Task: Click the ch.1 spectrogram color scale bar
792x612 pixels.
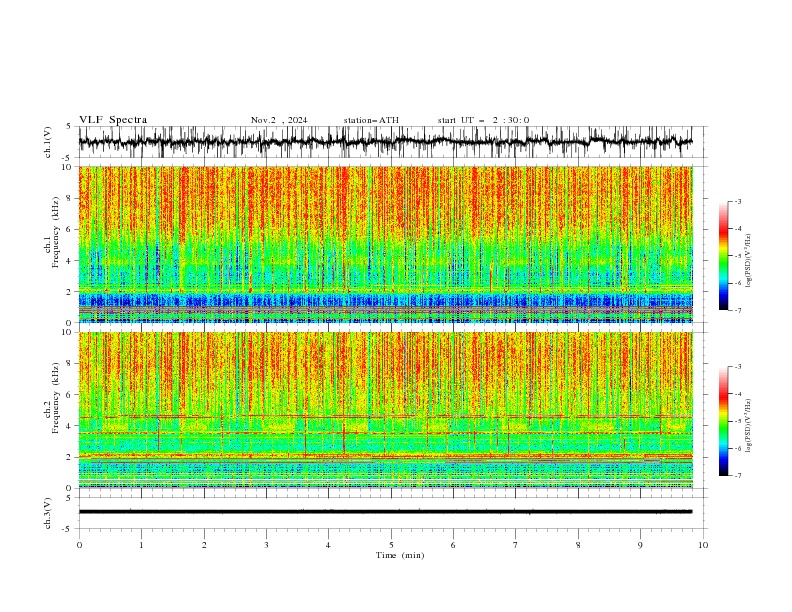Action: (723, 256)
